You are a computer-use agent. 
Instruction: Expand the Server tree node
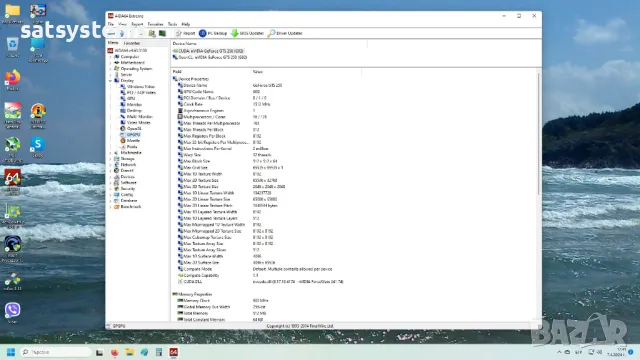point(110,75)
